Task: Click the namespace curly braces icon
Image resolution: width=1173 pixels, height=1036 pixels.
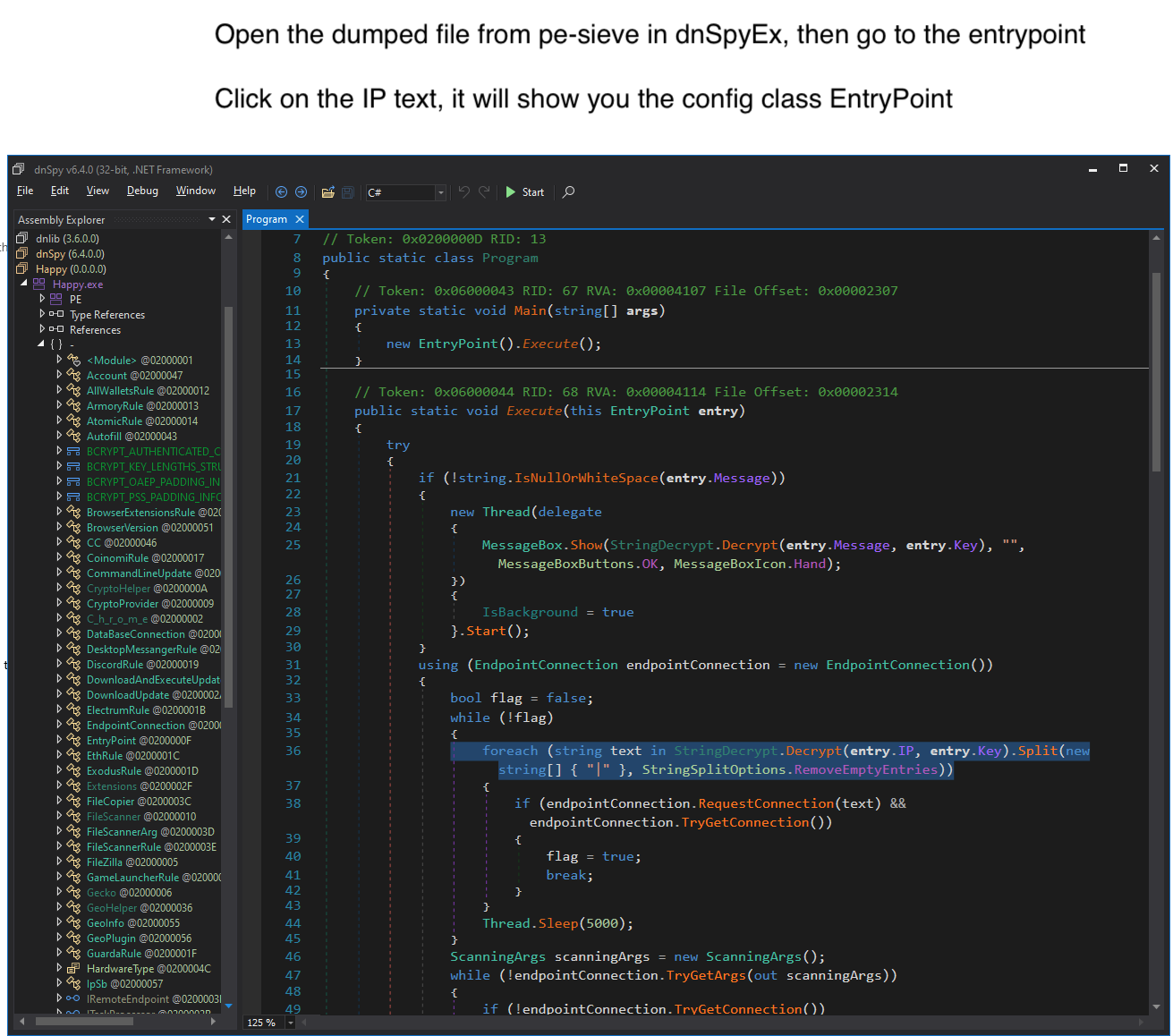Action: pos(55,344)
